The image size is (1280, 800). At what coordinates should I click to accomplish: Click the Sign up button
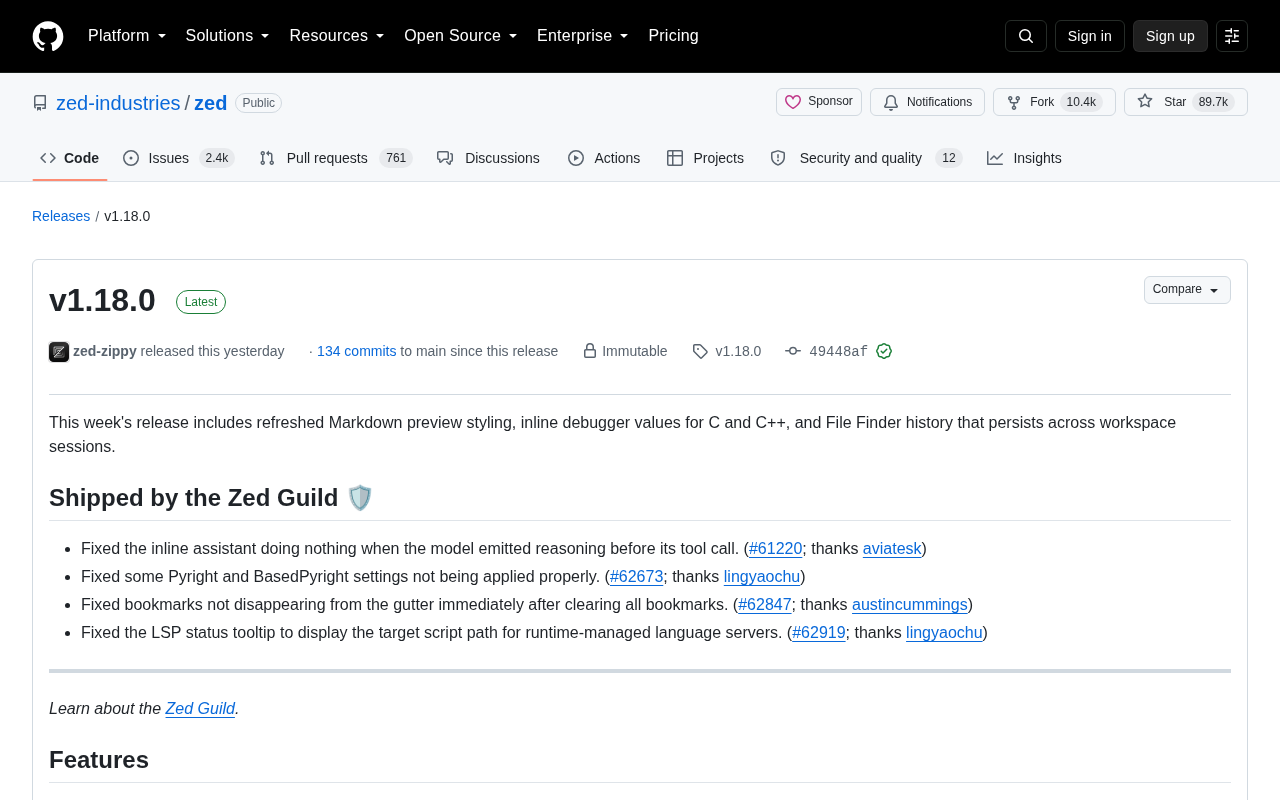pos(1170,36)
